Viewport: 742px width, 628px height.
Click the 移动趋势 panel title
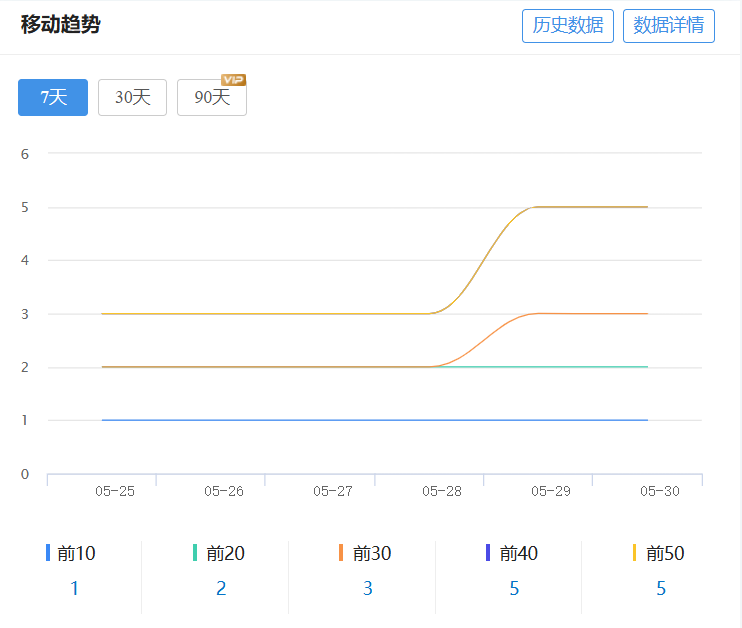click(60, 25)
